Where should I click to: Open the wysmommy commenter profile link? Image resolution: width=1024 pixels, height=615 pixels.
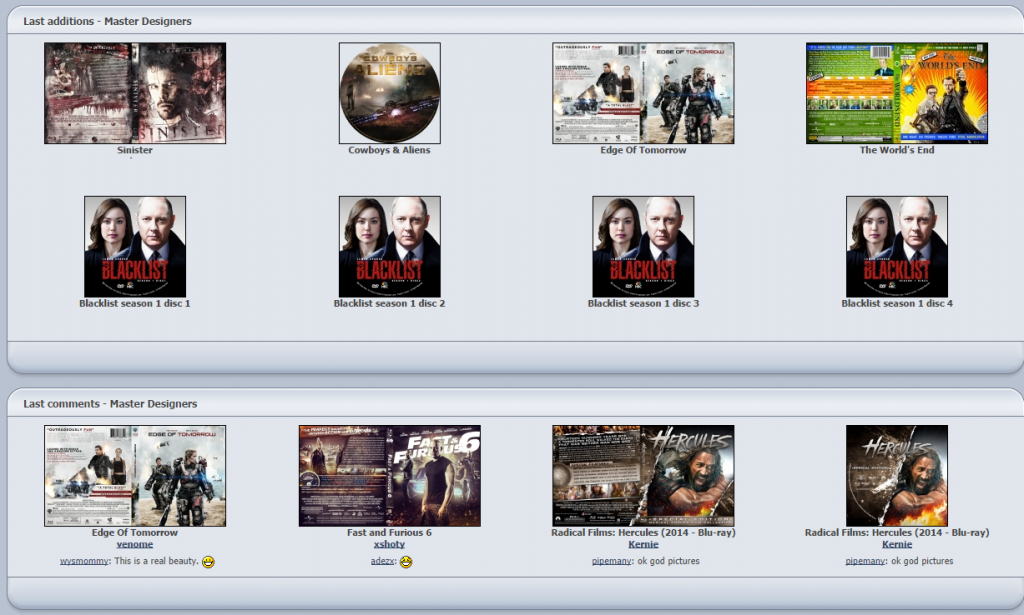pyautogui.click(x=84, y=561)
